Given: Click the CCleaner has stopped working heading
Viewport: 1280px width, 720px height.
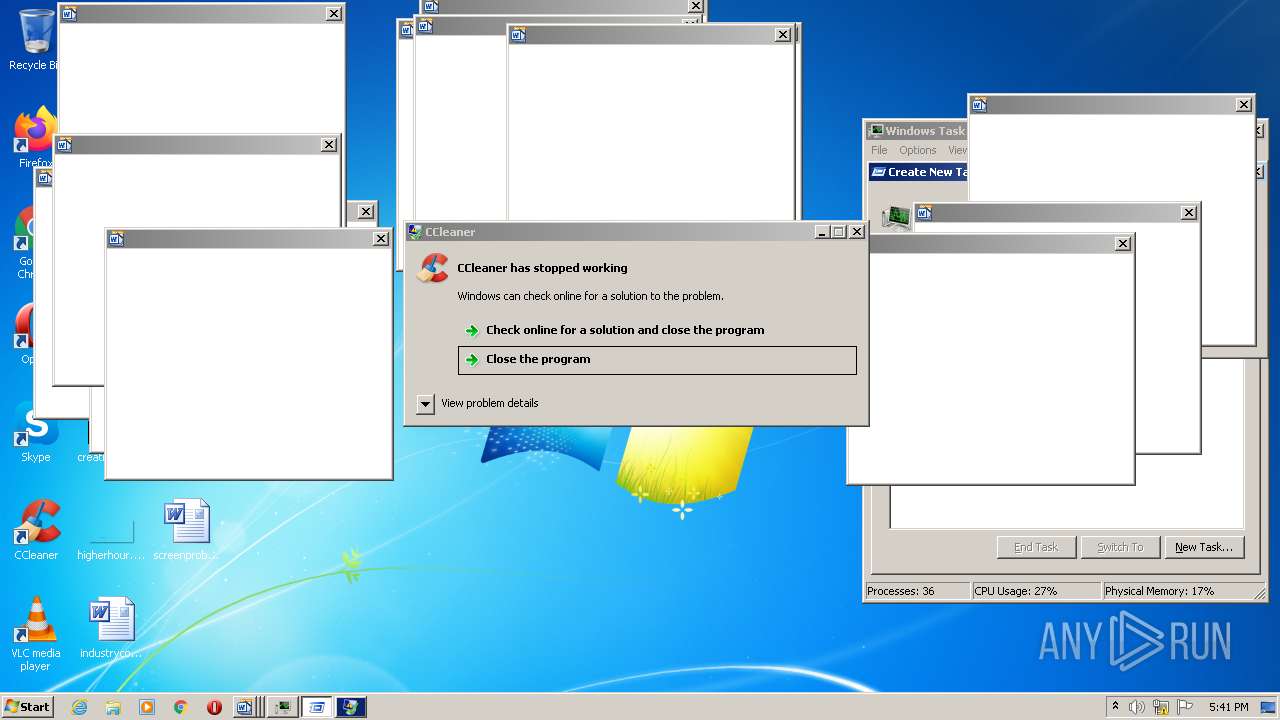Looking at the screenshot, I should (542, 268).
